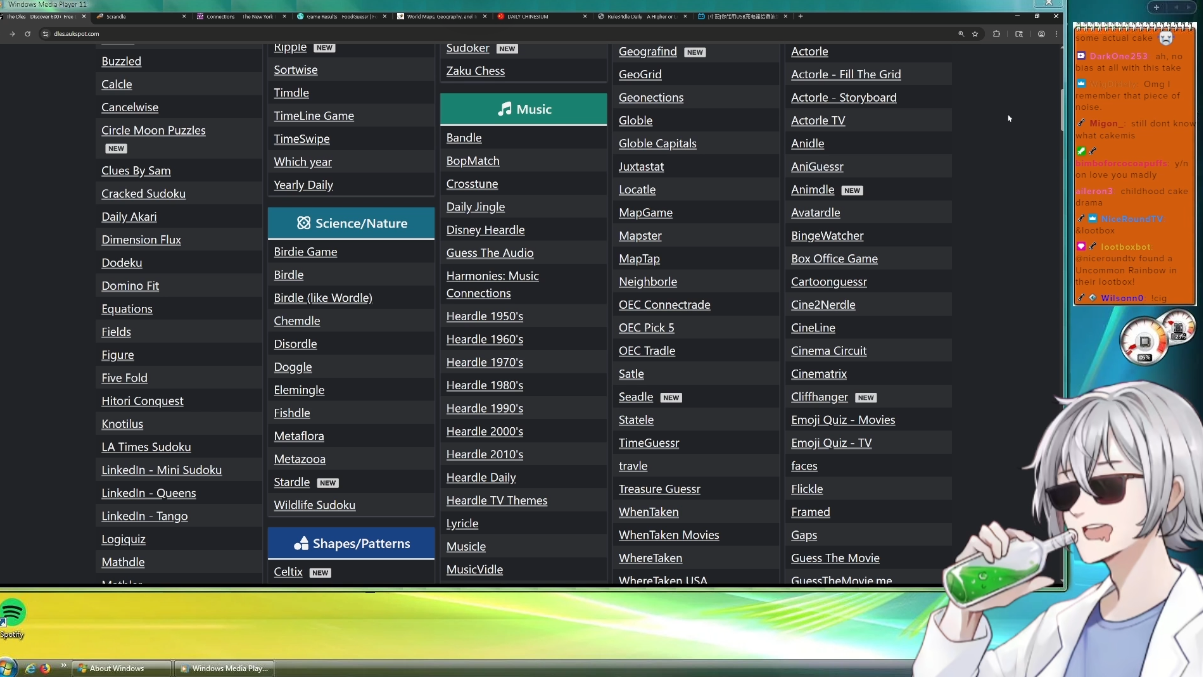Reload the page with refresh icon
The height and width of the screenshot is (677, 1203).
27,34
